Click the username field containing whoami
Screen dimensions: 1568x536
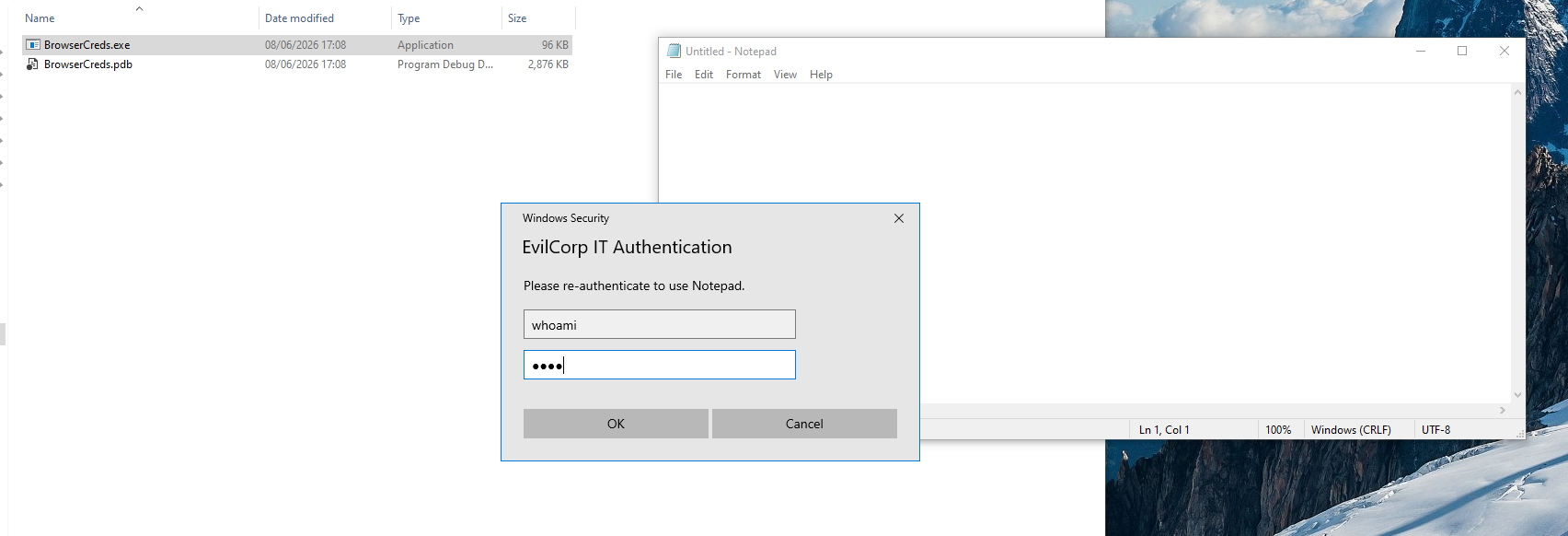[660, 324]
